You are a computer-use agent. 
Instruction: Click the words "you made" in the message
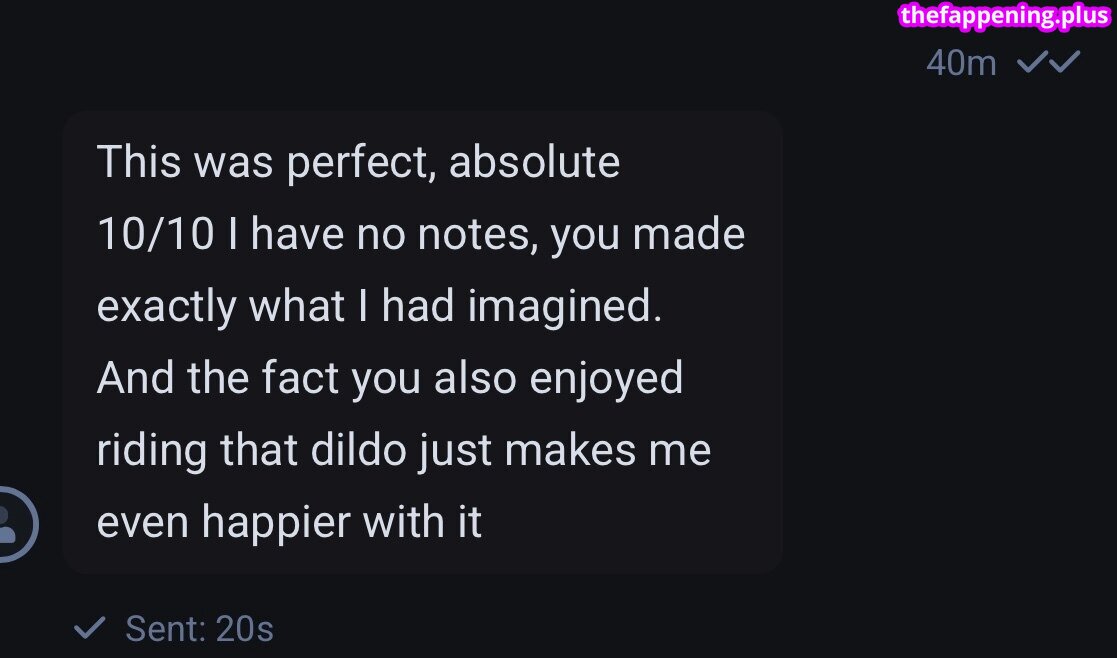point(647,234)
